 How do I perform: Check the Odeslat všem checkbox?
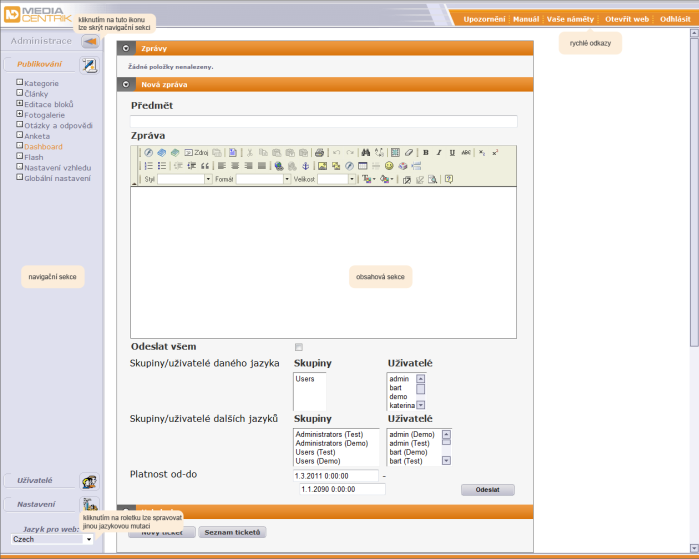coord(299,347)
